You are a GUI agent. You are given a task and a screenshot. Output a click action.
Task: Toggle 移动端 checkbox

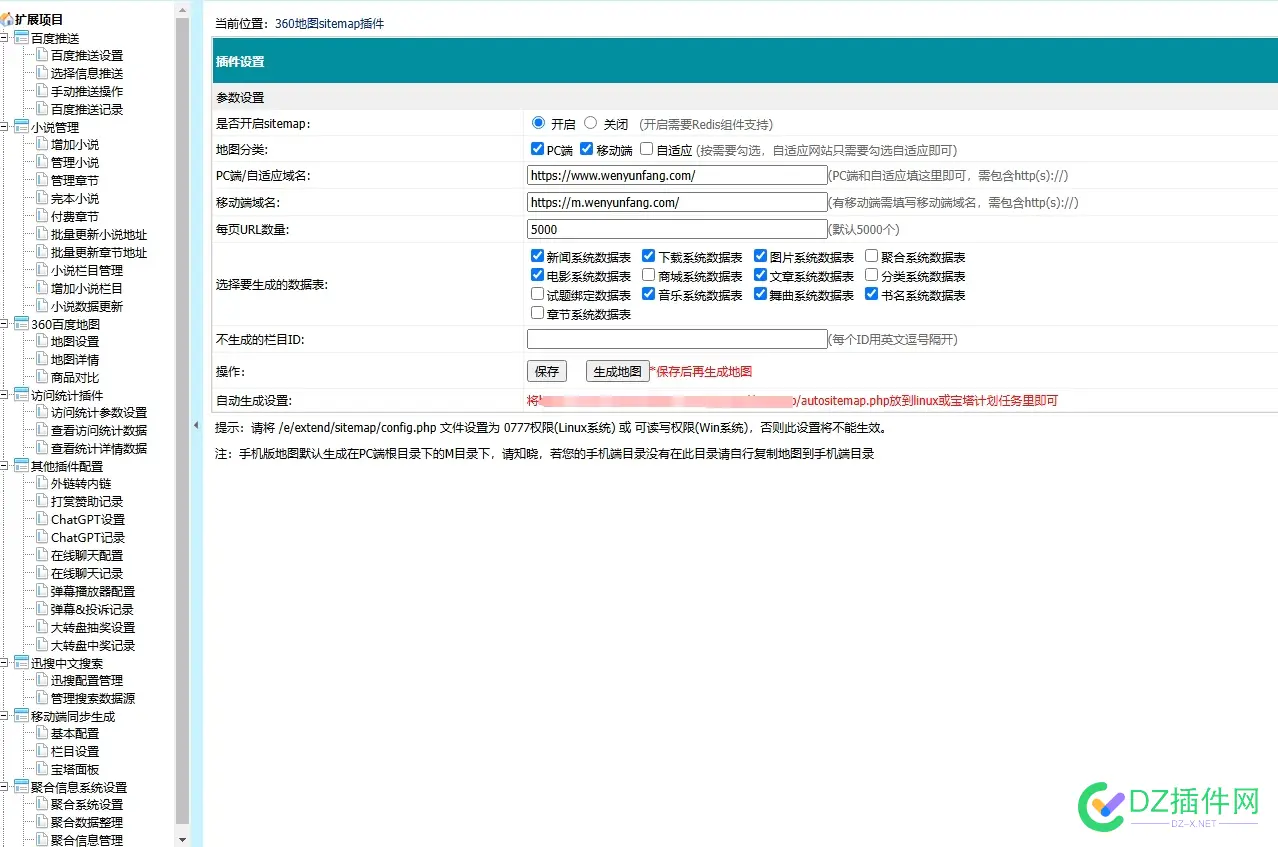point(587,150)
